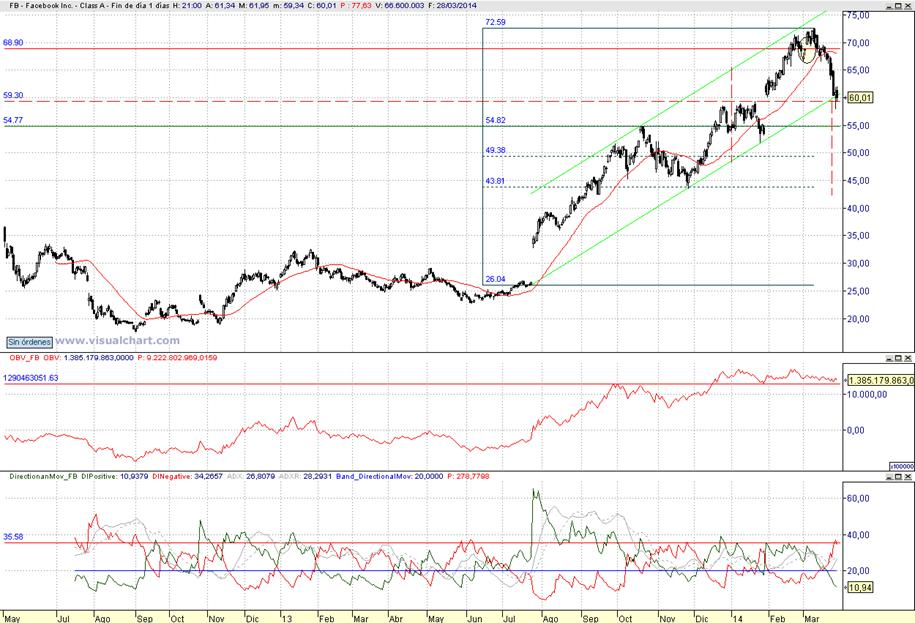This screenshot has width=915, height=623.
Task: Click the 20,00 price axis label
Action: 858,319
